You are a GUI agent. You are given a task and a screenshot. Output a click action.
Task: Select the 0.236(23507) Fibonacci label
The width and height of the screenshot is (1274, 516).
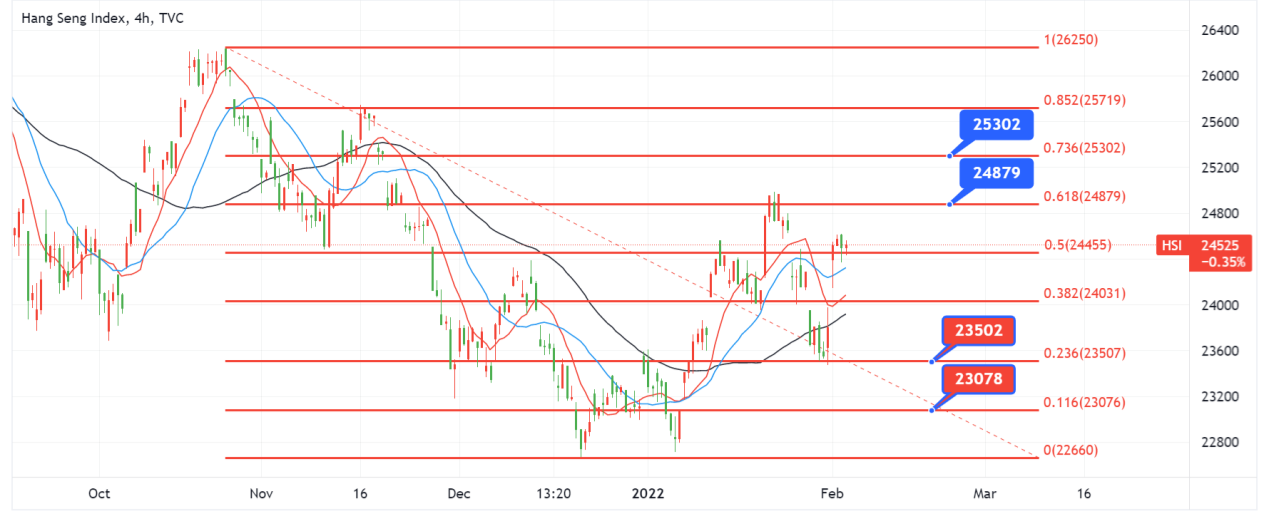click(1084, 352)
